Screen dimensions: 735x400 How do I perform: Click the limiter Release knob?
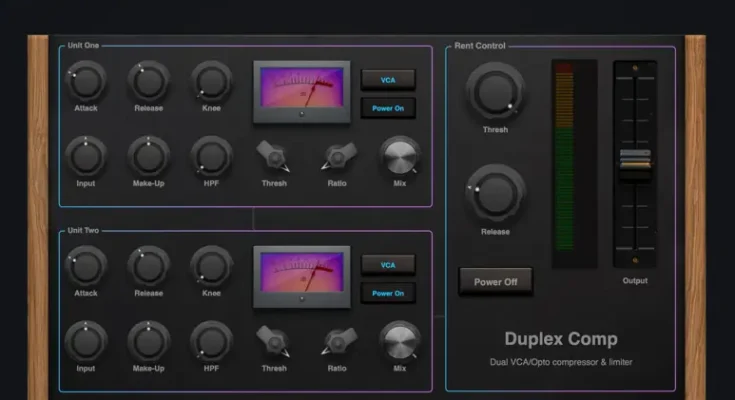coord(495,193)
